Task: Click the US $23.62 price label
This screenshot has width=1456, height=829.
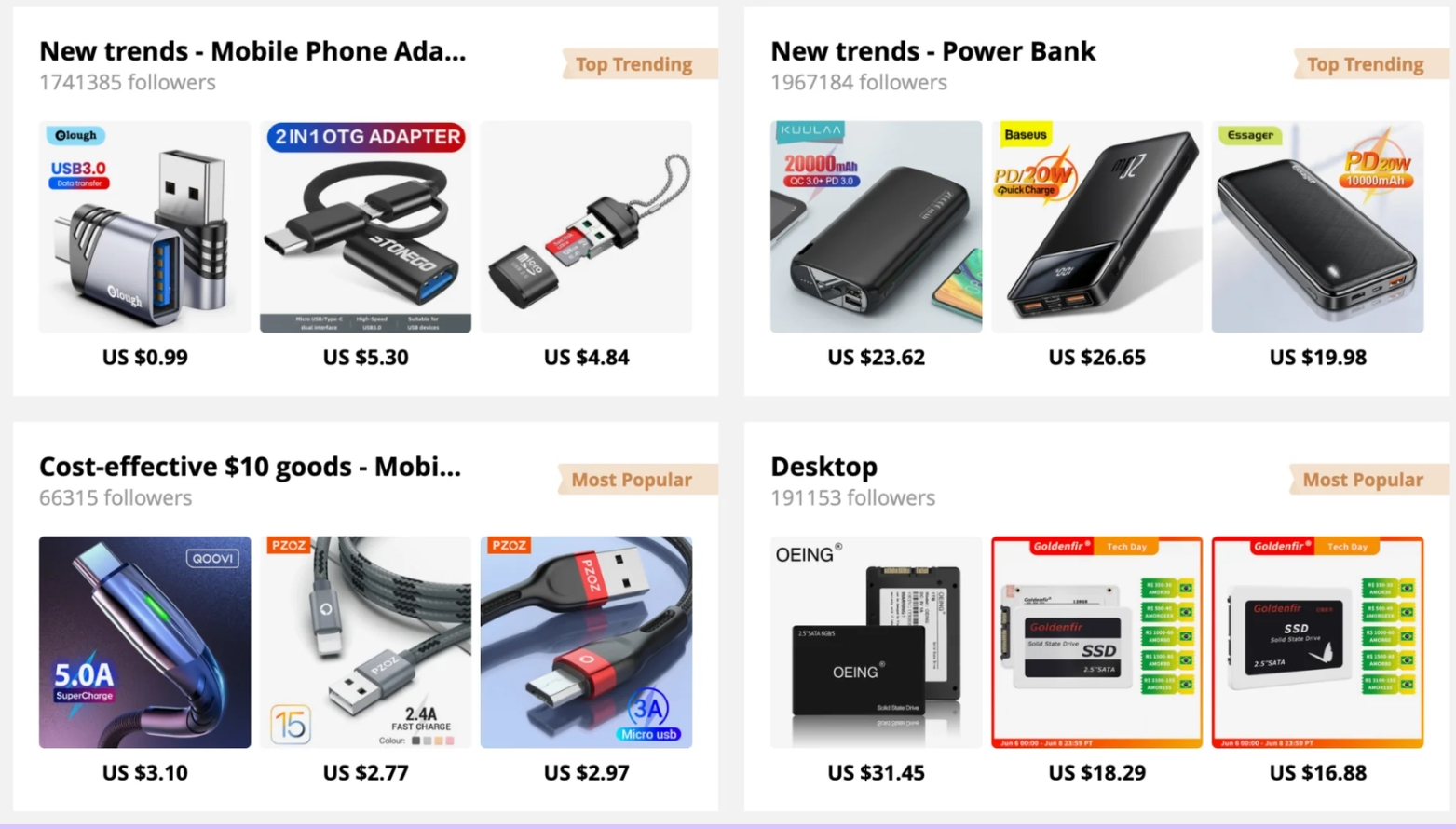Action: (876, 358)
